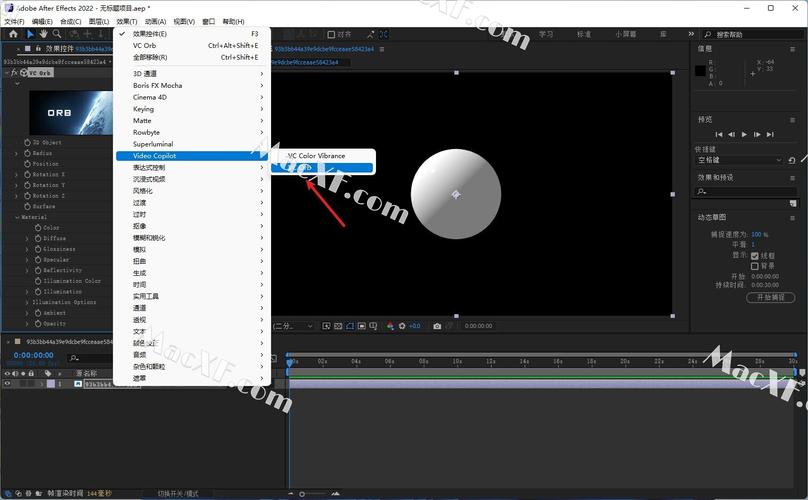Screen dimensions: 808x500
Task: Toggle Glossiness stopwatch icon
Action: (x=38, y=249)
